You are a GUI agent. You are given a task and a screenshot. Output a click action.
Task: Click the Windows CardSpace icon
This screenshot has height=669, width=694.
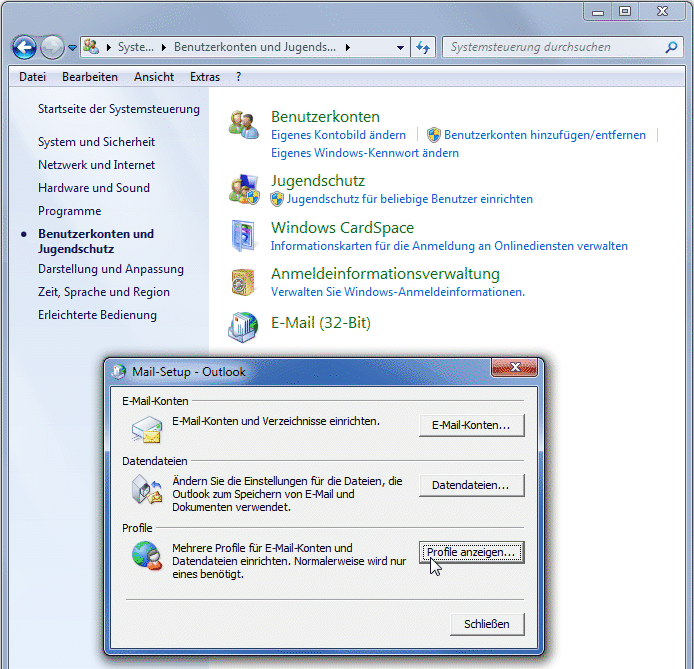click(x=244, y=235)
